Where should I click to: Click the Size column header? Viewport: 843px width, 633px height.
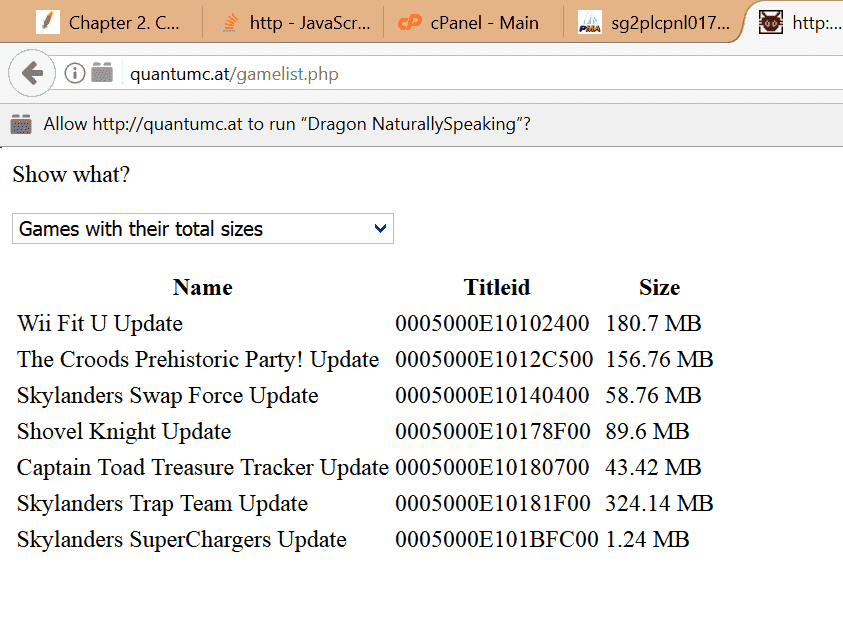[659, 287]
